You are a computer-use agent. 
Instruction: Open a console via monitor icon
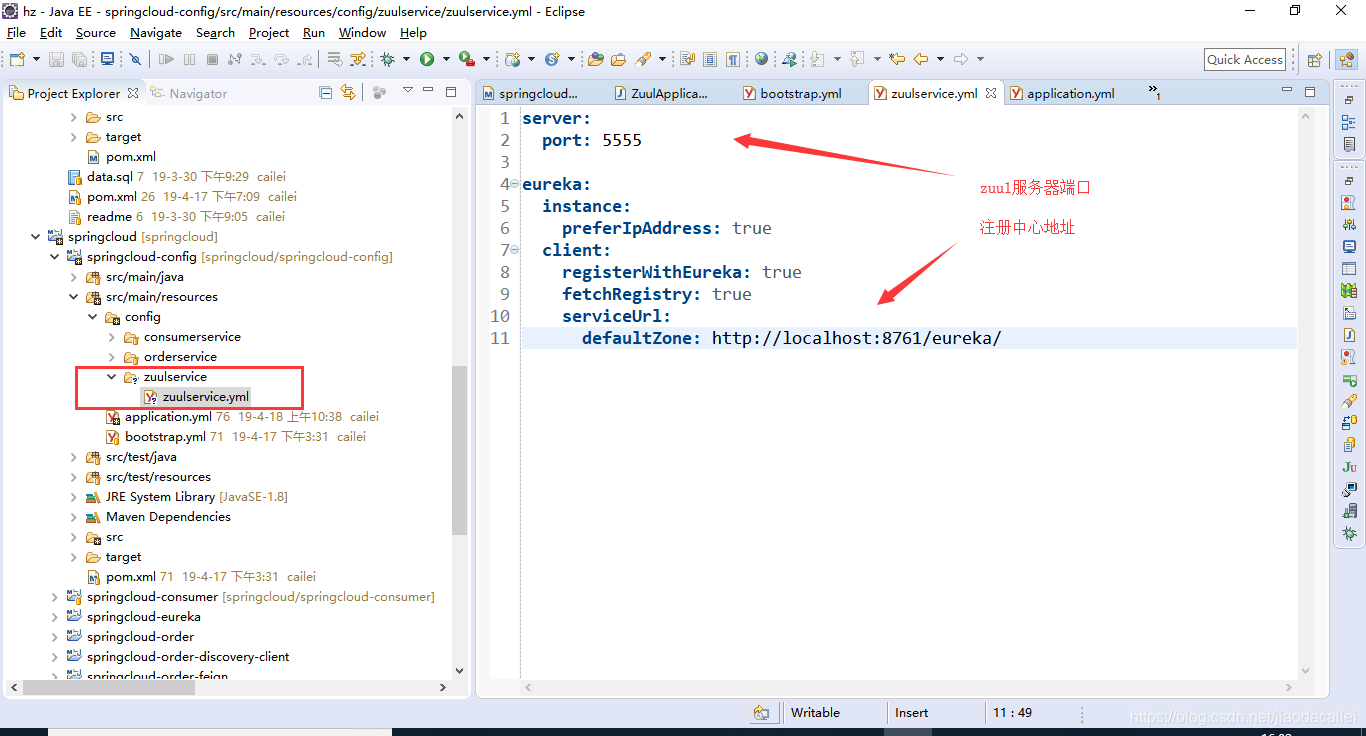[x=107, y=59]
